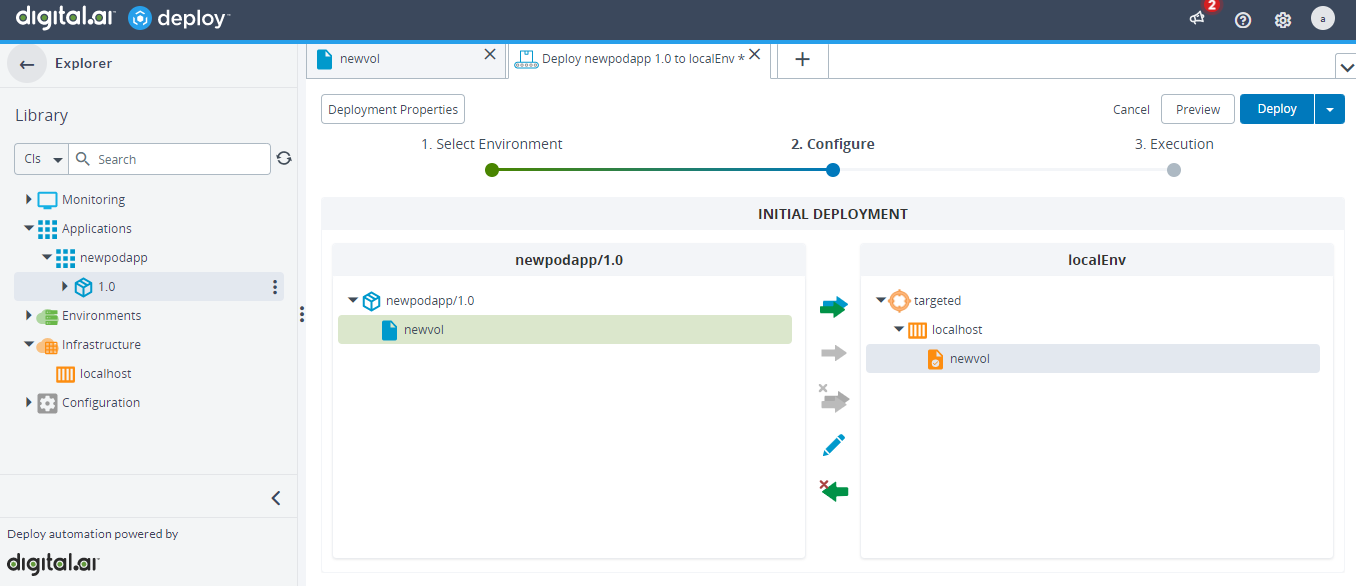Collapse the Applications tree node
The width and height of the screenshot is (1356, 586).
click(28, 229)
